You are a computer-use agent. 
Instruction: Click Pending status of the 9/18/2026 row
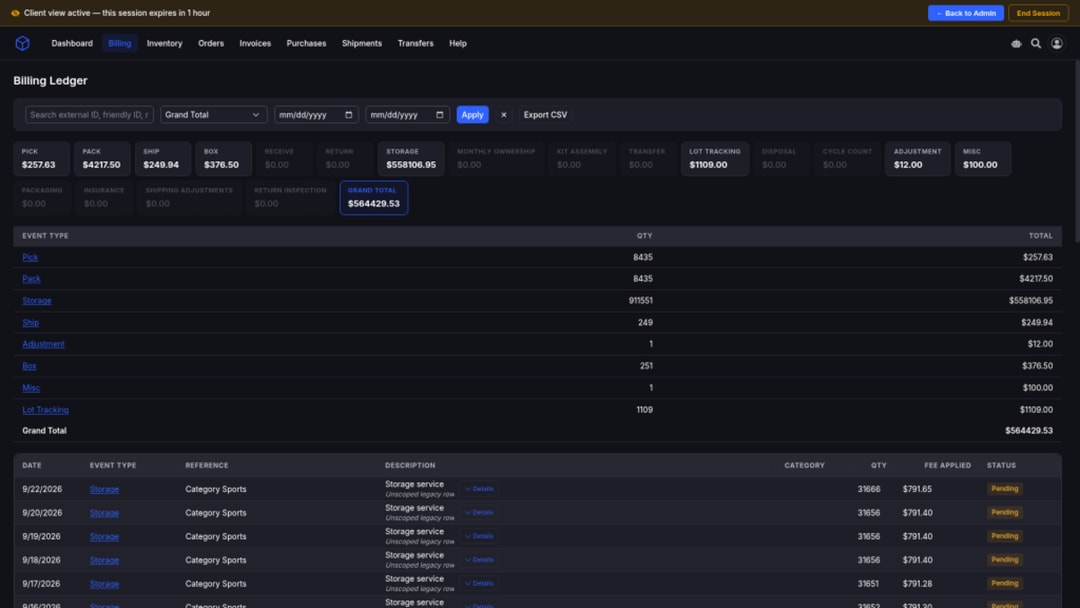point(1004,560)
